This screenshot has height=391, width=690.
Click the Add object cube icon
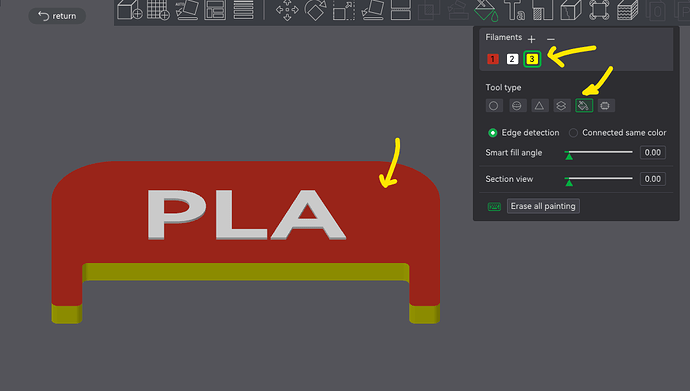pyautogui.click(x=129, y=10)
